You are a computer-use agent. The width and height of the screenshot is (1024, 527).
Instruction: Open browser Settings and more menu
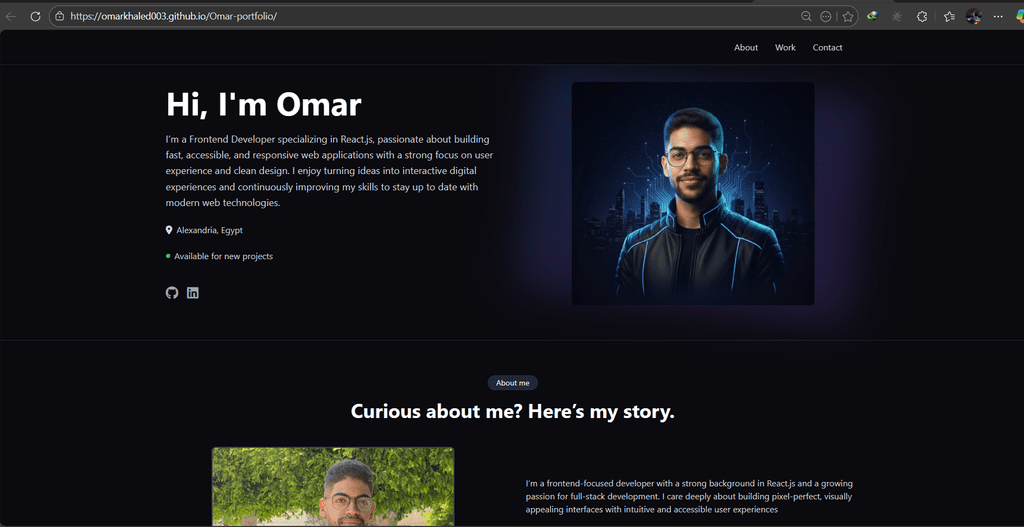pos(998,16)
